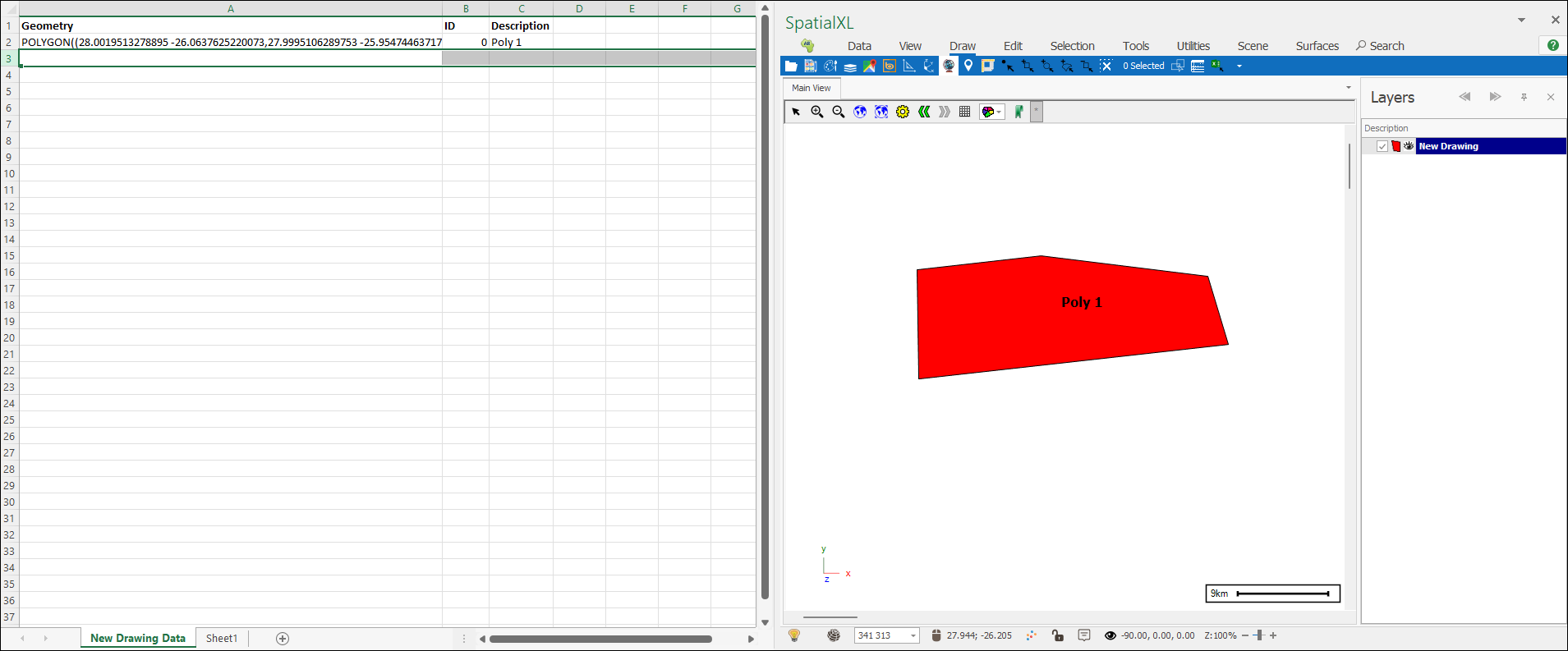The image size is (1568, 651).
Task: Click the zoom slider handle in status bar
Action: click(x=1259, y=635)
